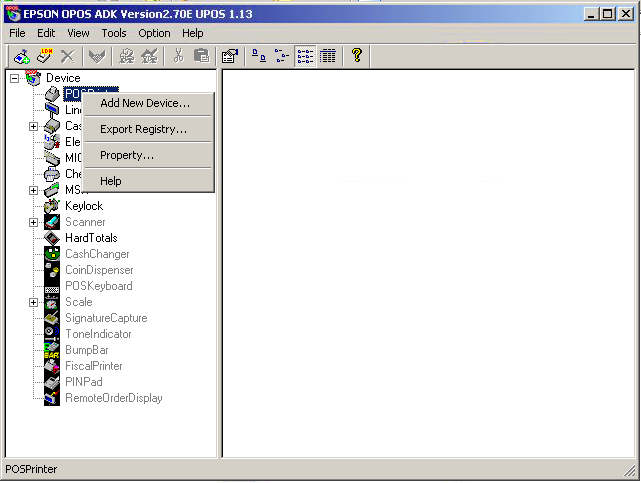Click the Keylock device icon
The width and height of the screenshot is (641, 483).
coord(52,206)
